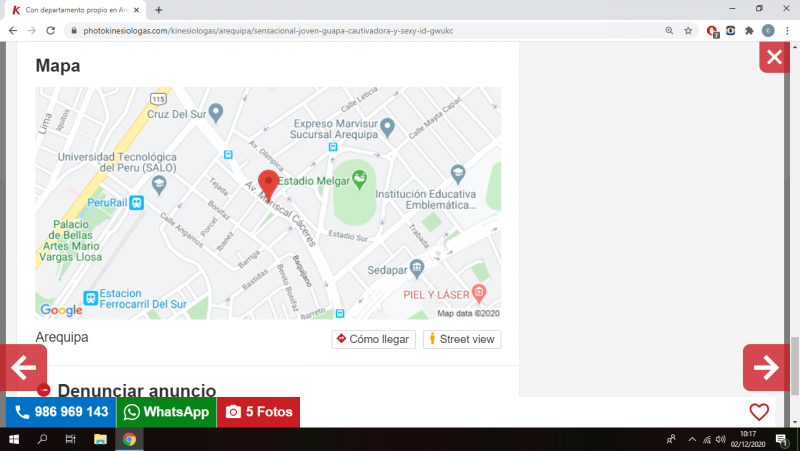Click the red close X button
This screenshot has width=800, height=451.
tap(773, 58)
